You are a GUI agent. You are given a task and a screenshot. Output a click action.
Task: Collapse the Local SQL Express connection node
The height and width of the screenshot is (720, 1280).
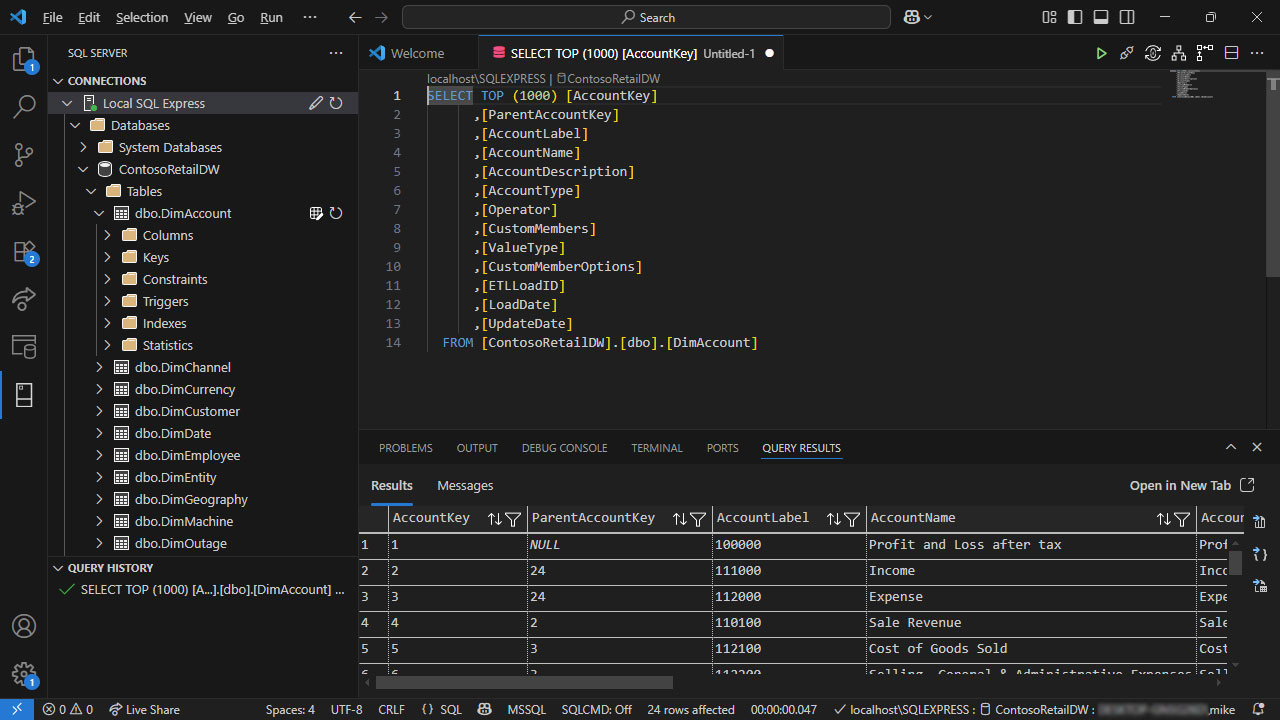click(67, 103)
